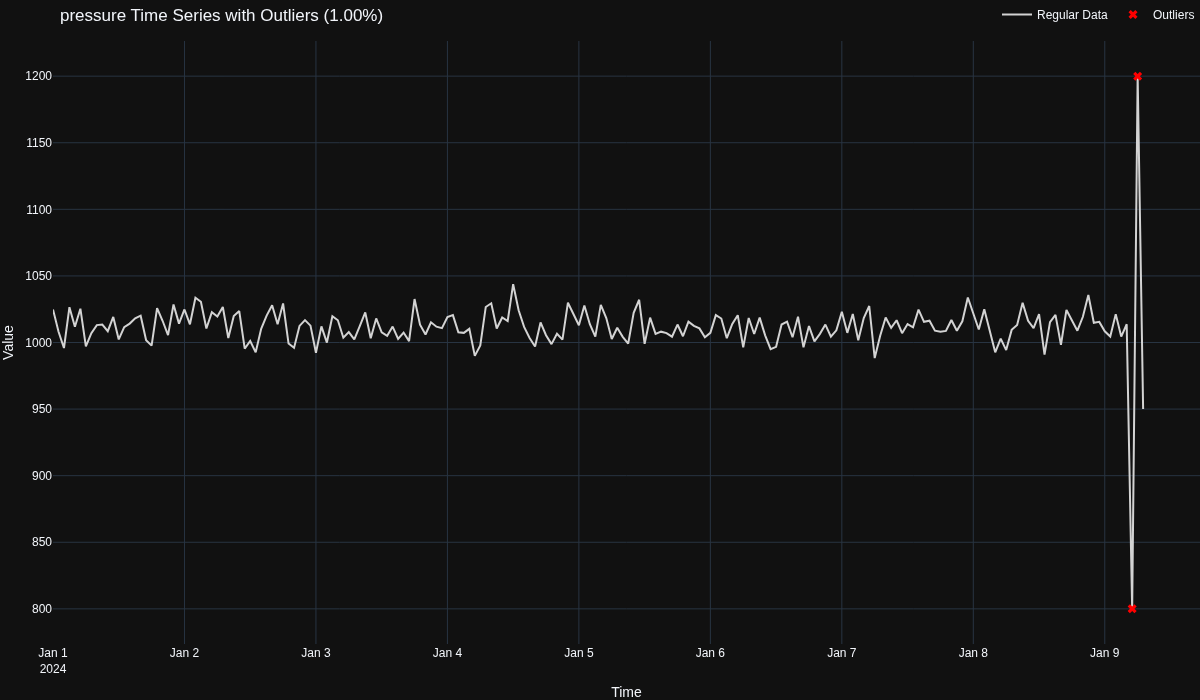Viewport: 1200px width, 700px height.
Task: Click the gray line sample in the legend
Action: click(x=1017, y=15)
